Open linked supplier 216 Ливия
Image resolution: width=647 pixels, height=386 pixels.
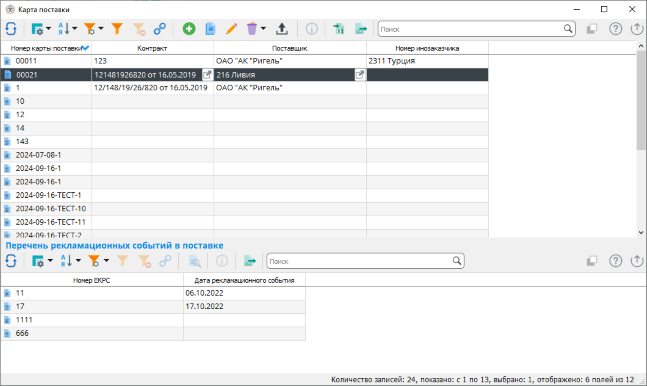pyautogui.click(x=360, y=75)
